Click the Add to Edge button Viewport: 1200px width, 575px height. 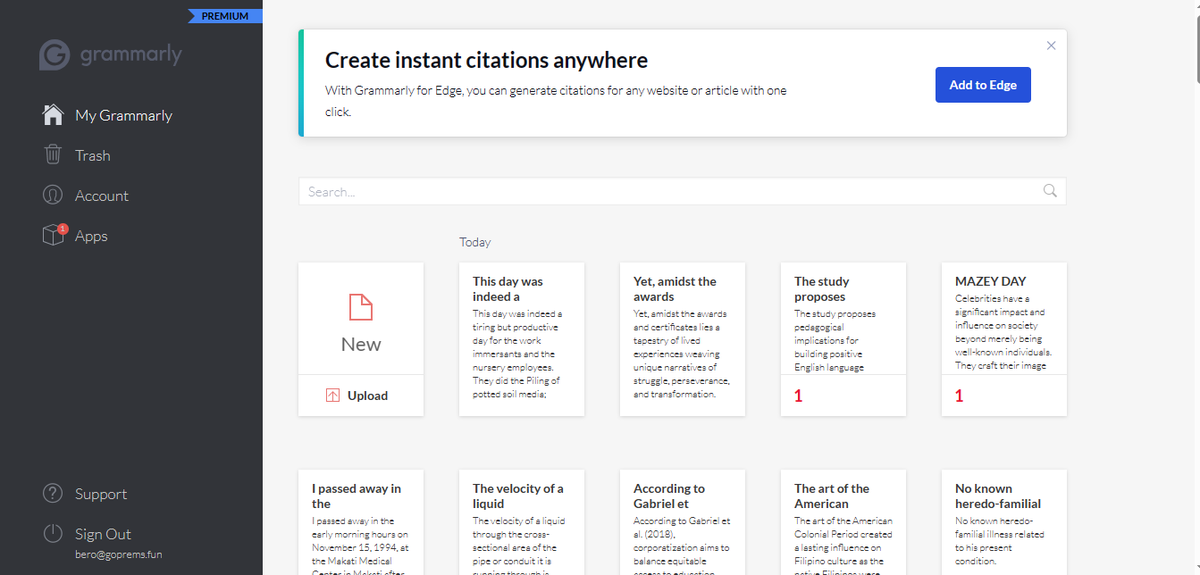pyautogui.click(x=983, y=85)
